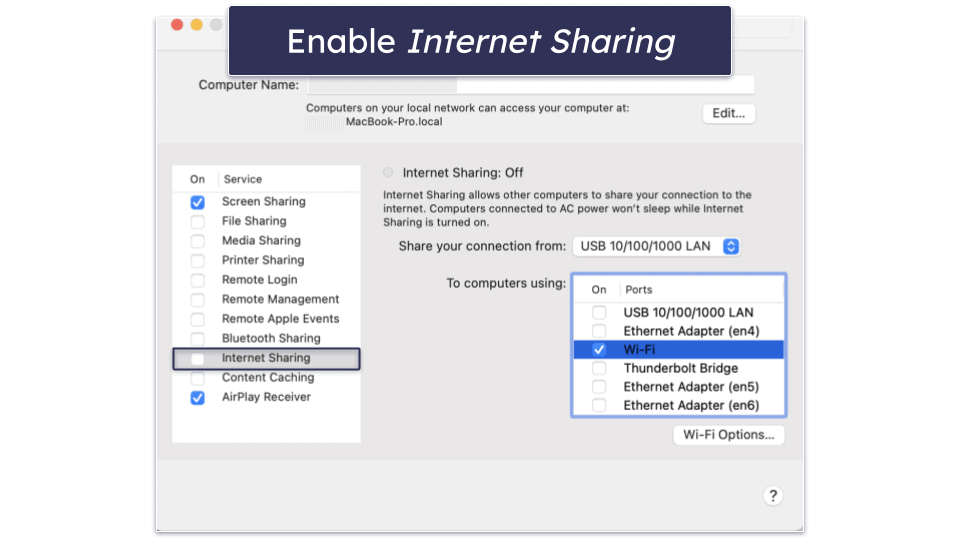Enable the Internet Sharing checkbox
The height and width of the screenshot is (540, 960).
pos(198,359)
